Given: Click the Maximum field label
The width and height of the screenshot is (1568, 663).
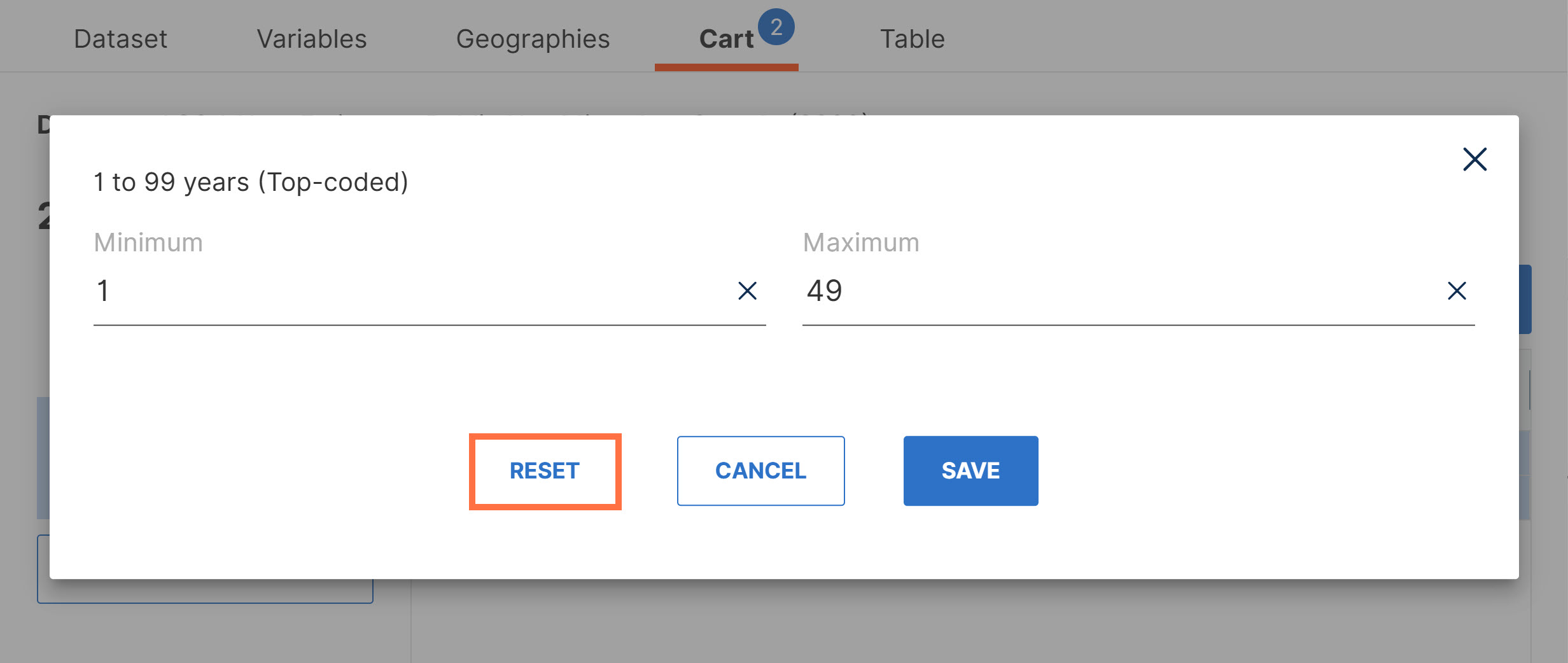Looking at the screenshot, I should [861, 242].
